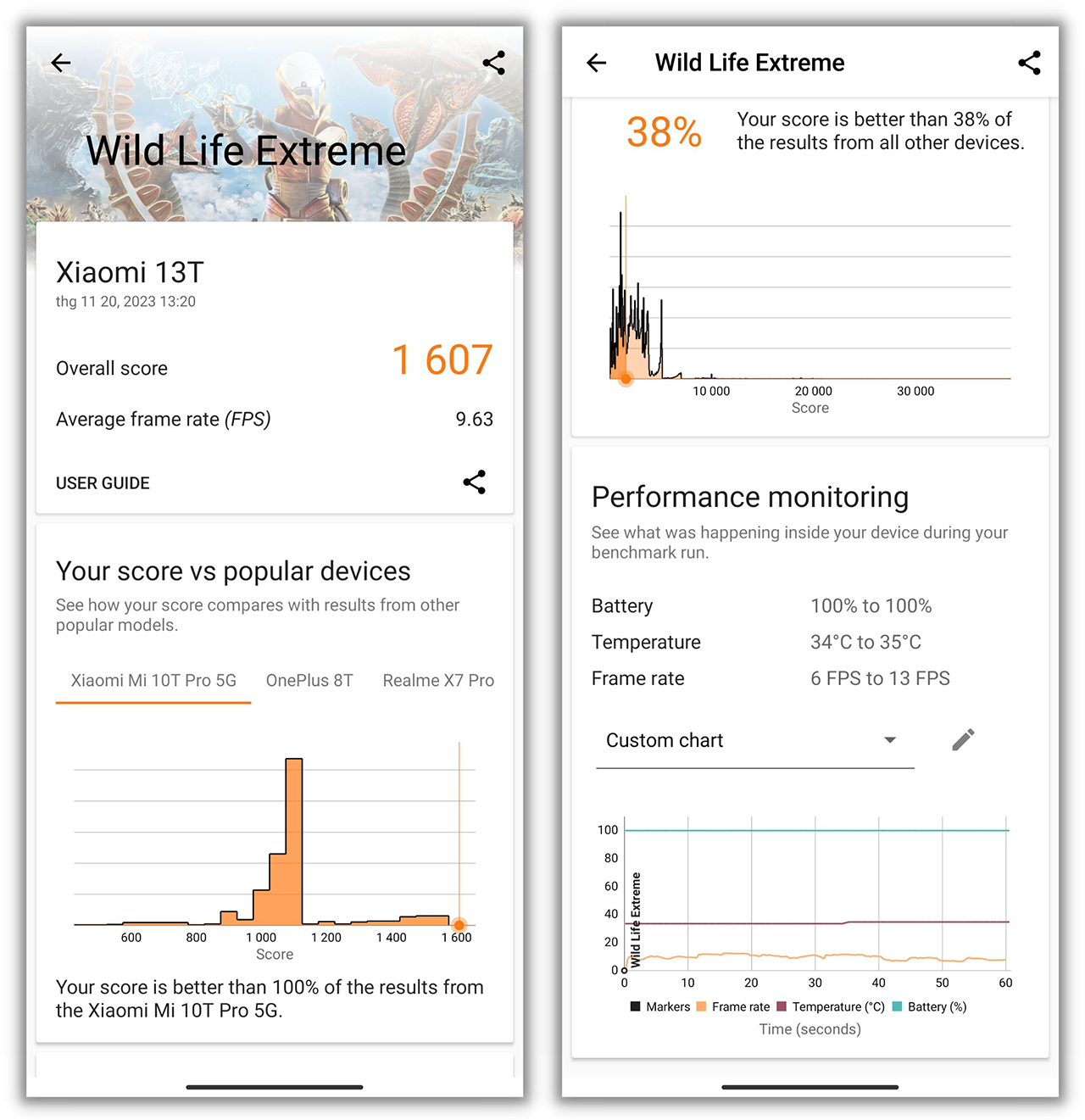Tap the back arrow on the Xiaomi 13T result screen
1085x1120 pixels.
coord(61,63)
